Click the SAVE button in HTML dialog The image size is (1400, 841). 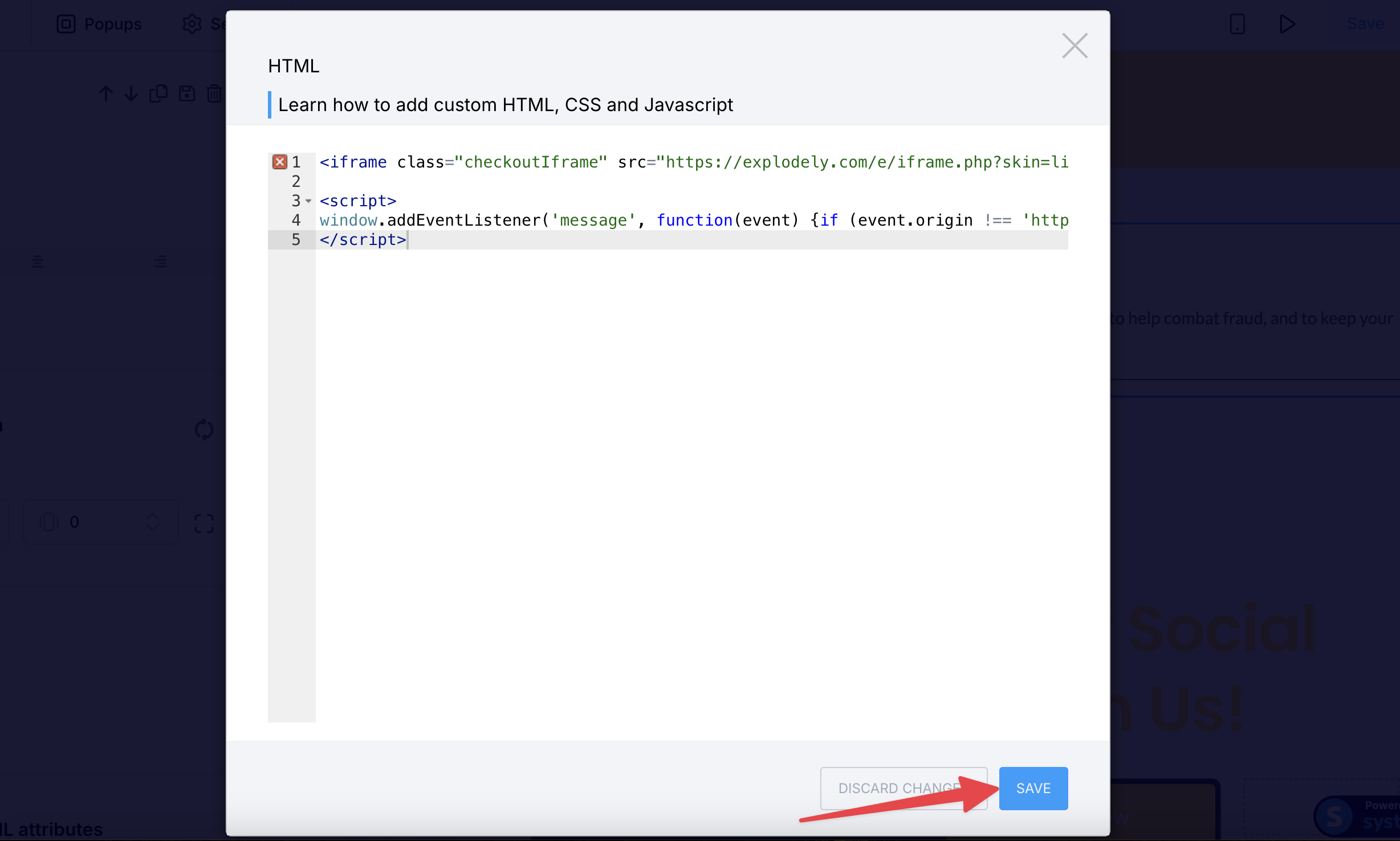[x=1033, y=788]
